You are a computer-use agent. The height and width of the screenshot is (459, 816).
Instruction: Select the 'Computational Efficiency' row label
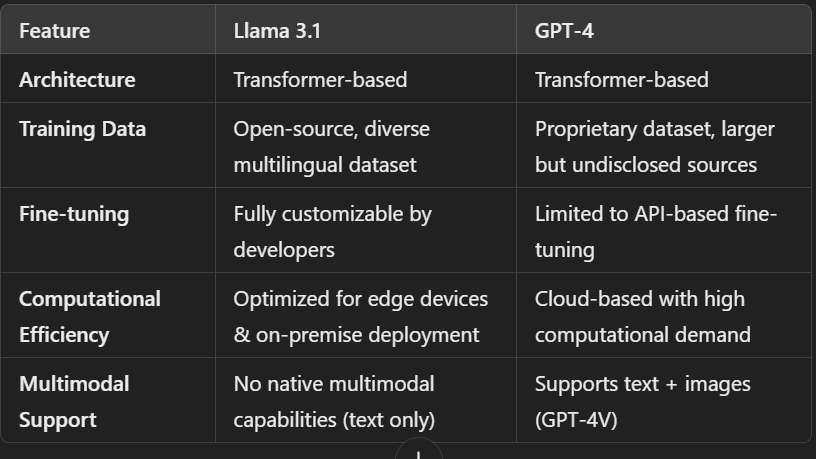click(89, 317)
